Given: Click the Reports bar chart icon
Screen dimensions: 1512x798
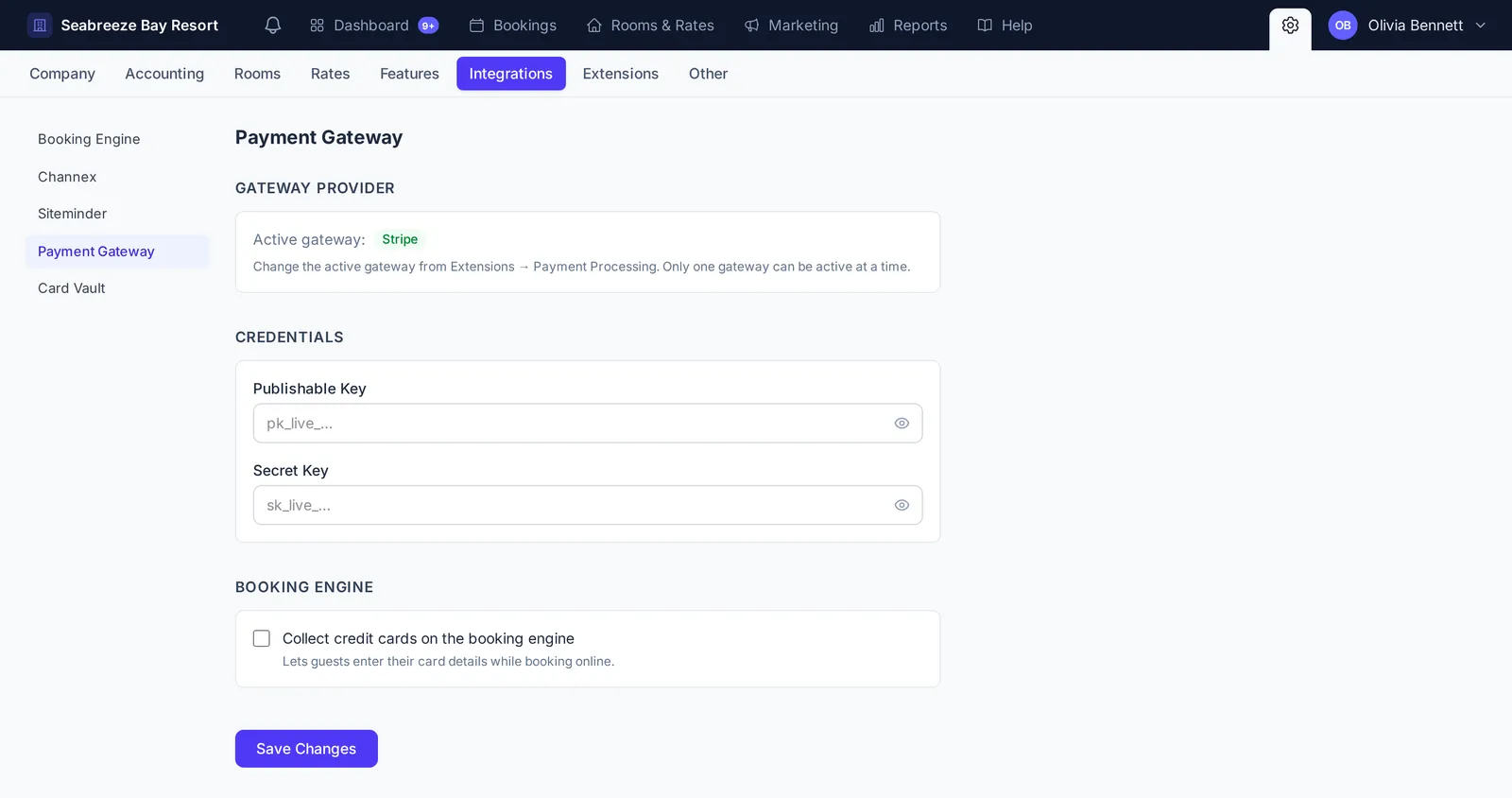Looking at the screenshot, I should coord(877,26).
